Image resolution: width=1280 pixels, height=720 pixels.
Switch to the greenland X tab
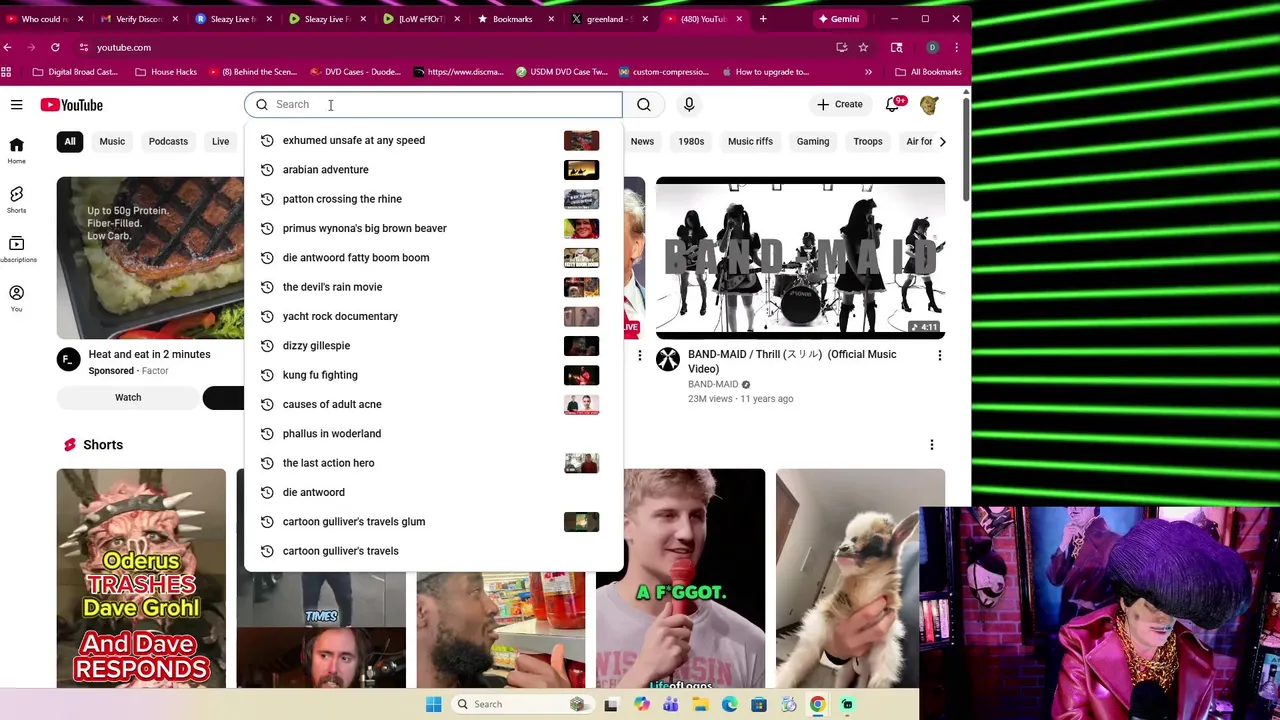(608, 19)
